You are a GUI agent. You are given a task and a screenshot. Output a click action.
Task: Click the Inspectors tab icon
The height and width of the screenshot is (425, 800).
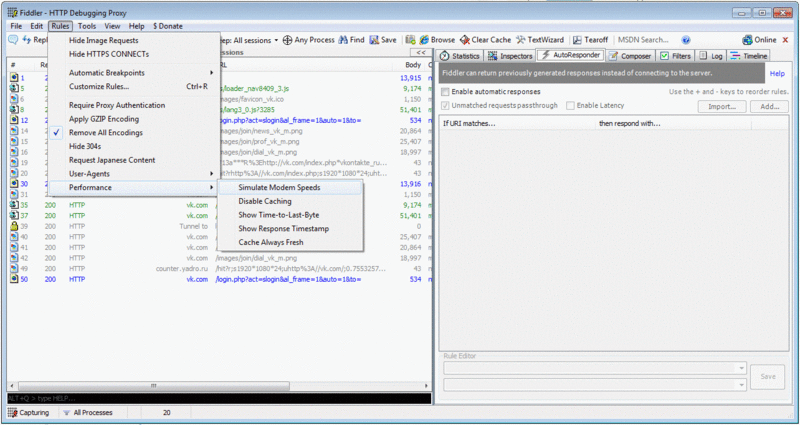tap(492, 56)
